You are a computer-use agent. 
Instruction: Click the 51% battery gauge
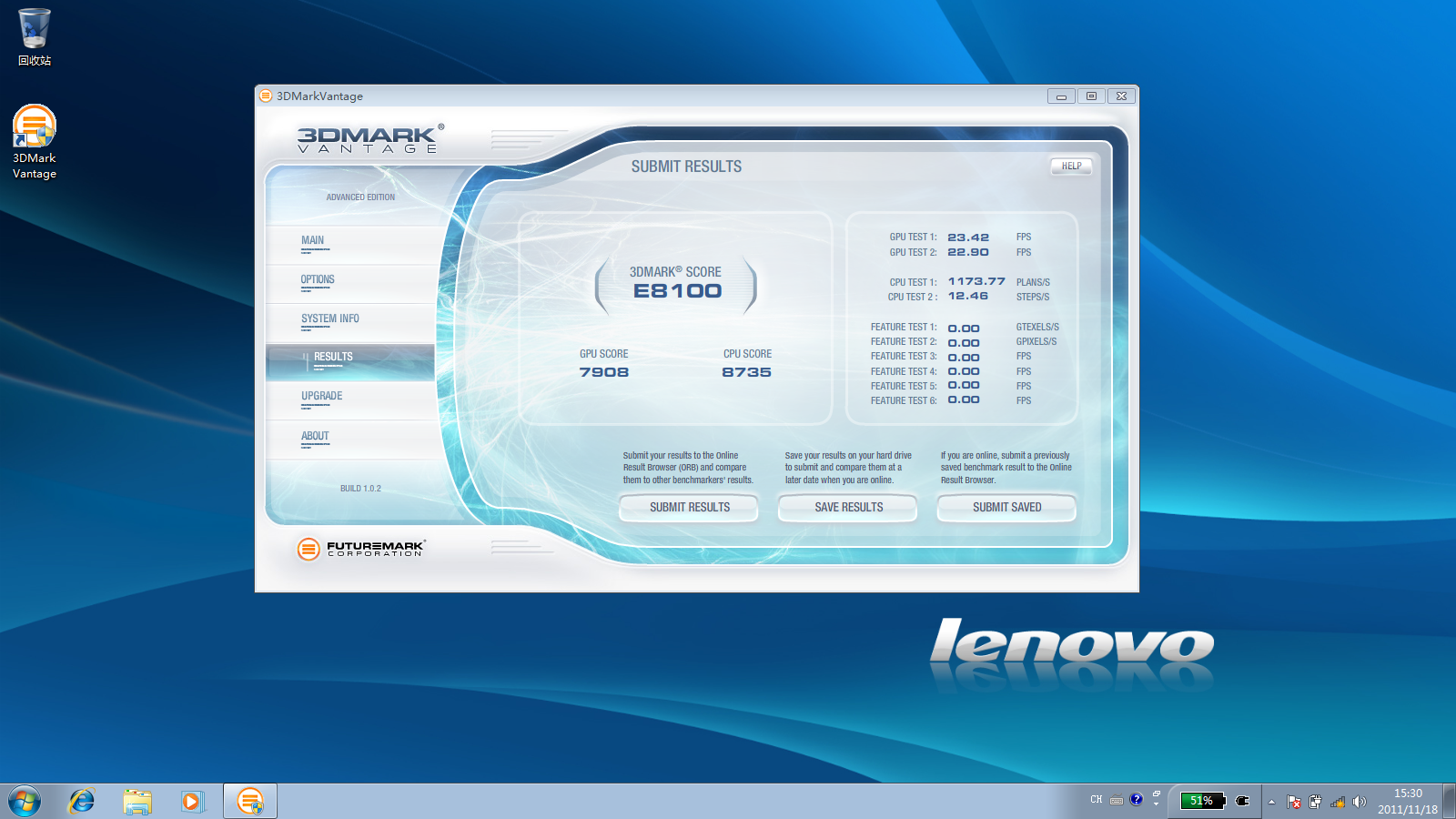(x=1202, y=801)
